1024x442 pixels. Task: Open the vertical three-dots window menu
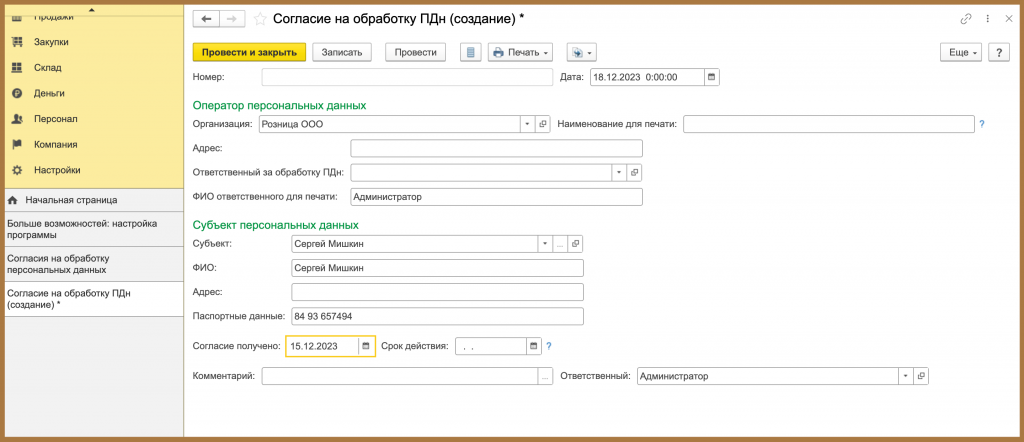[988, 19]
